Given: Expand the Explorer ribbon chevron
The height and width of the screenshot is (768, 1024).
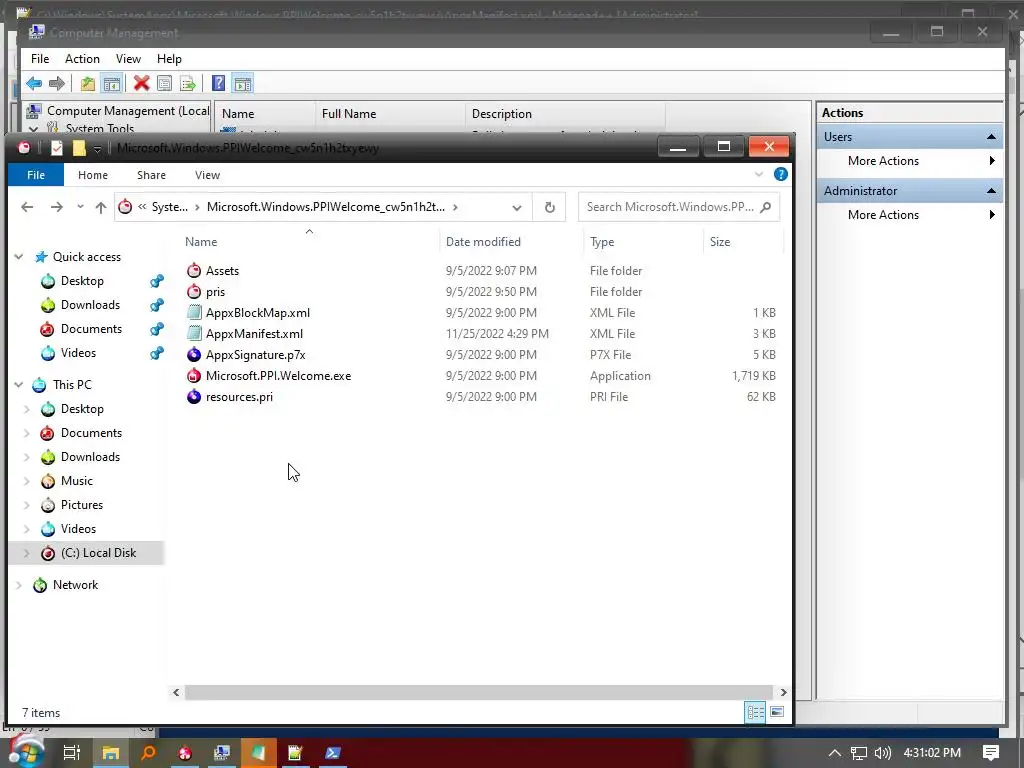Looking at the screenshot, I should [x=758, y=174].
